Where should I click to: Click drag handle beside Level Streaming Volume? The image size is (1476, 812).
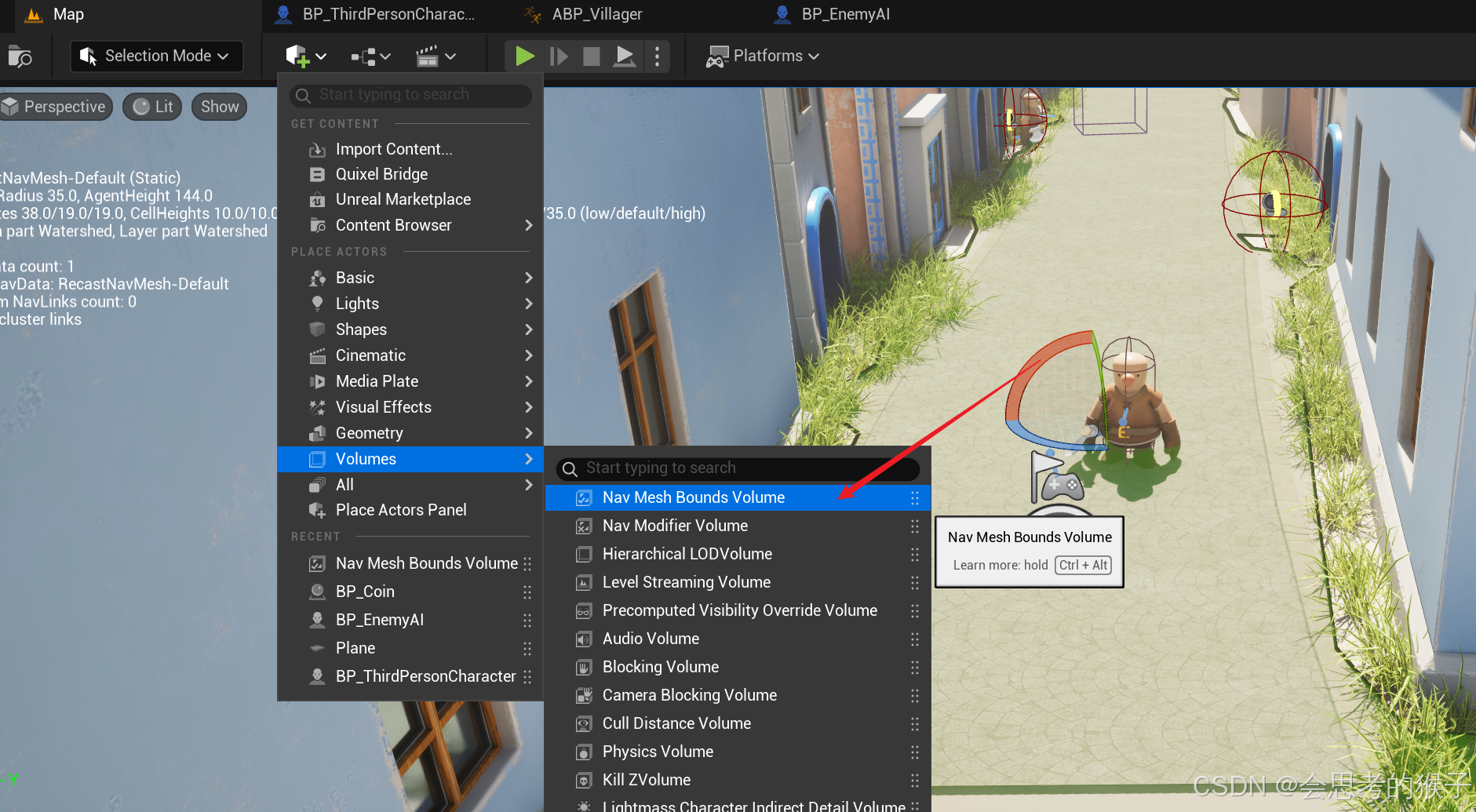click(914, 582)
